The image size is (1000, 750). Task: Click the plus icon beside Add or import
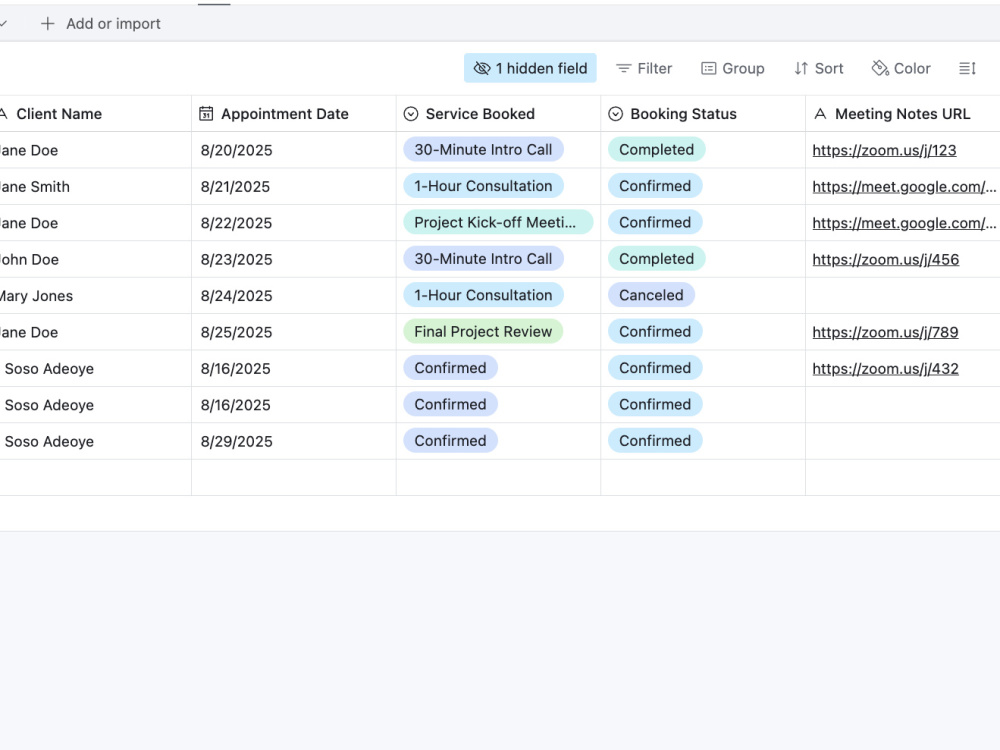point(47,24)
